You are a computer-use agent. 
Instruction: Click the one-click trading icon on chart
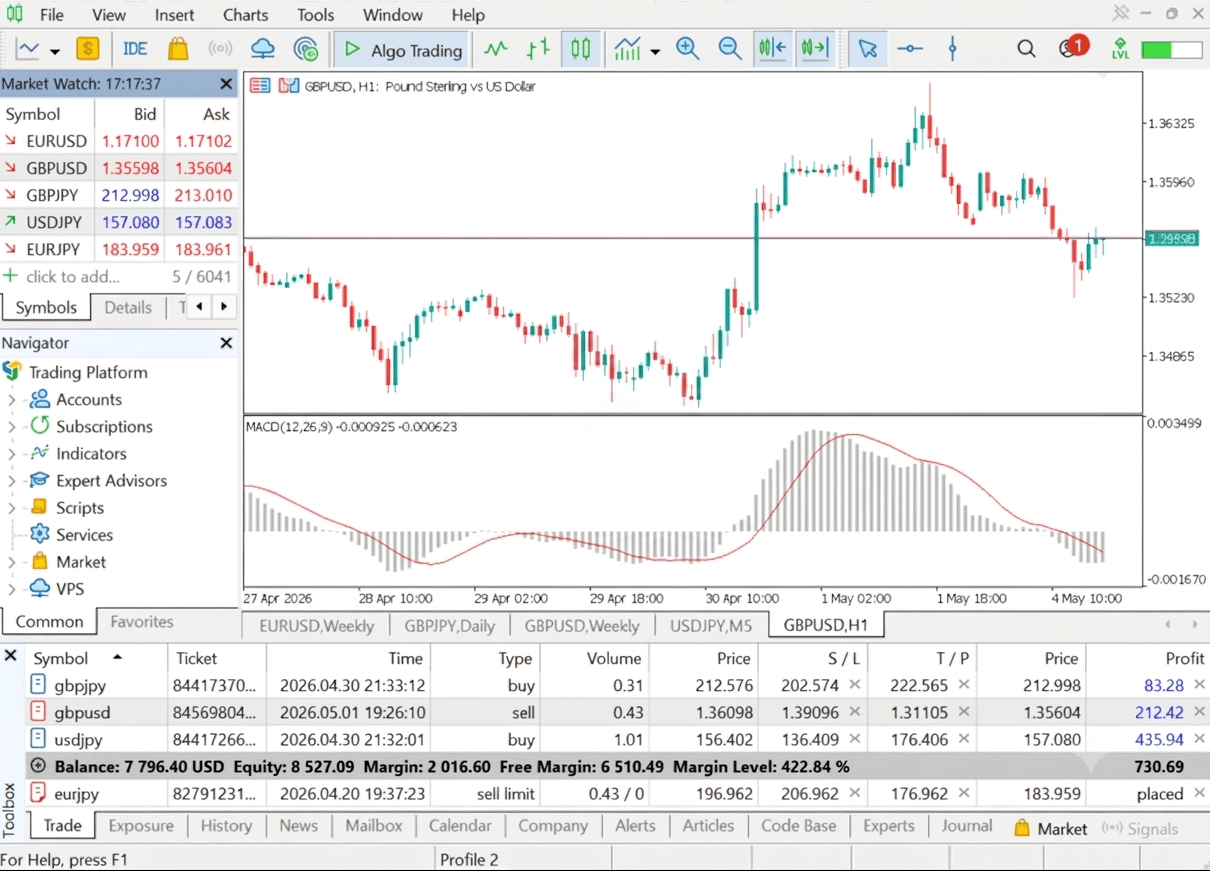pyautogui.click(x=260, y=86)
